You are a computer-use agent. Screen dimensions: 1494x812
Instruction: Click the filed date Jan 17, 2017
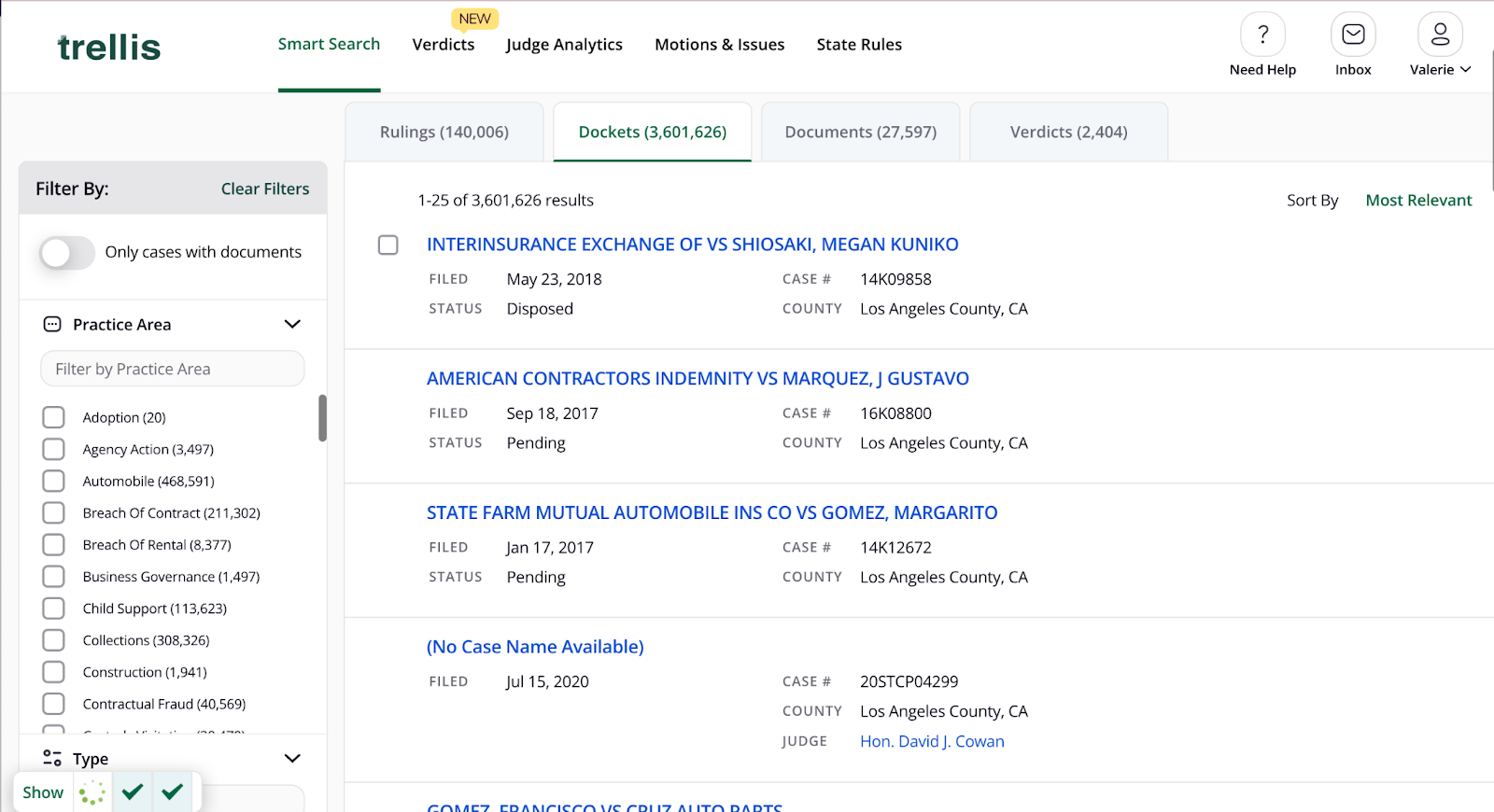click(550, 548)
